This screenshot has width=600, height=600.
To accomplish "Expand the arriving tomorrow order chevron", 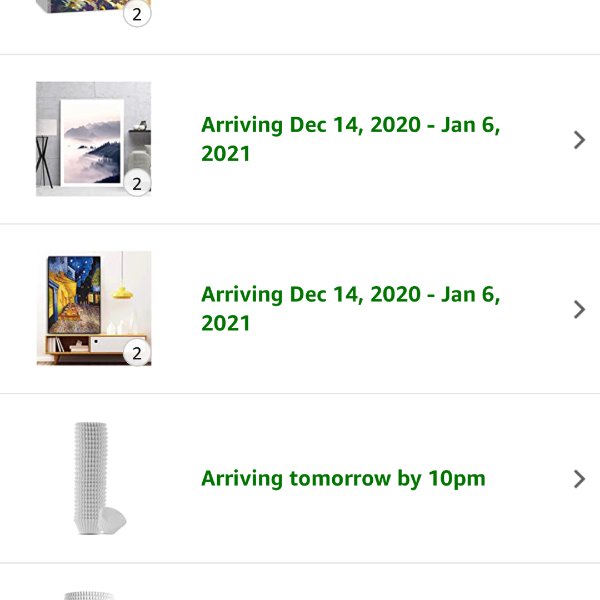I will click(579, 479).
